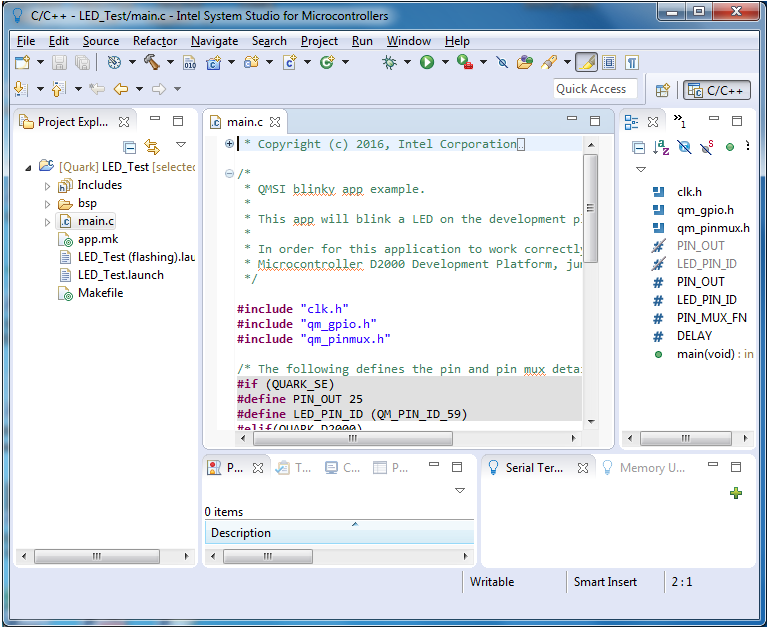Select app.mk in Project Explorer

(98, 239)
